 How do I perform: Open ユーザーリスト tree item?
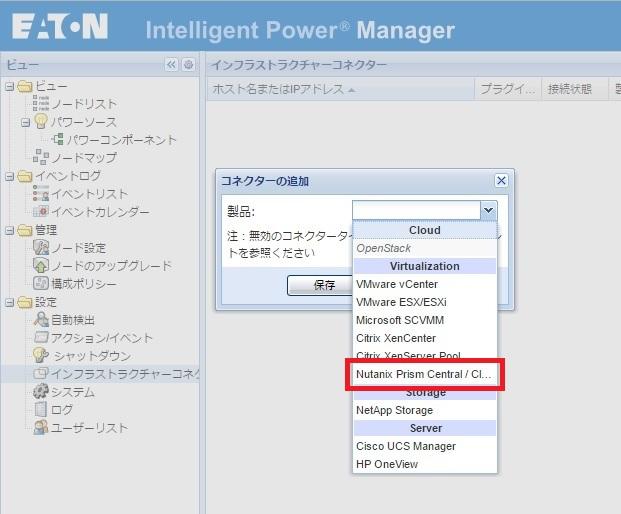(x=90, y=428)
